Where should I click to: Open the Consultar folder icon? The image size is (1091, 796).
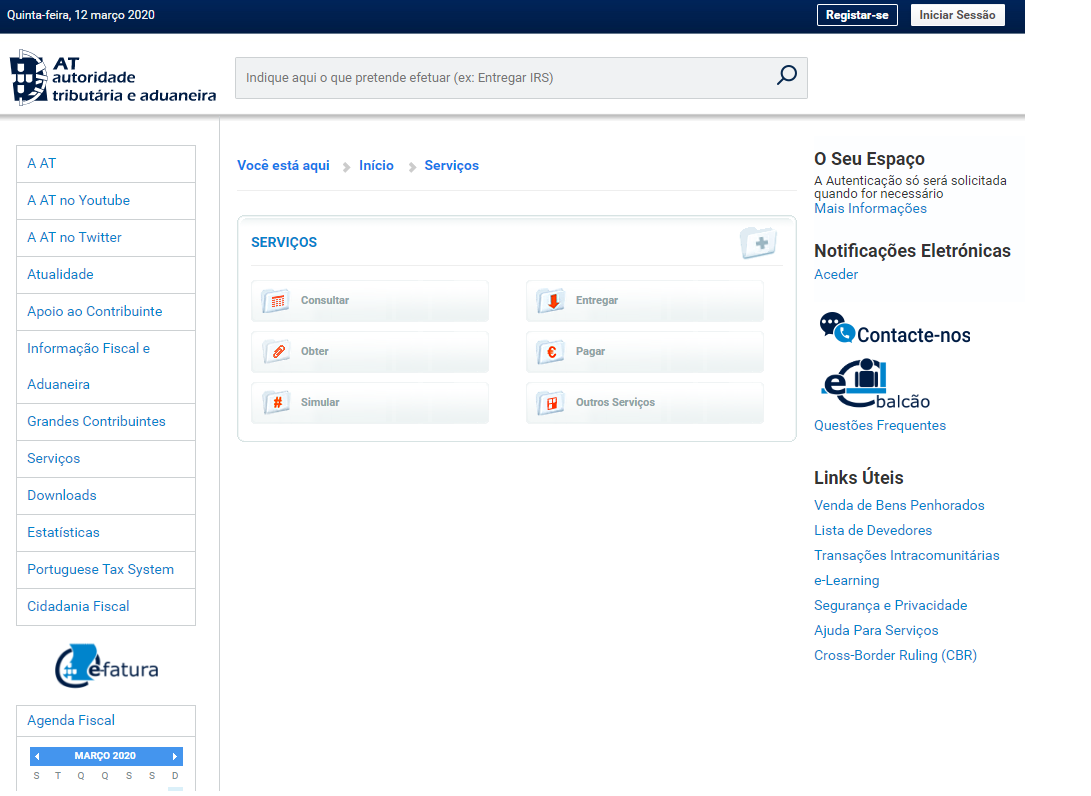point(275,301)
